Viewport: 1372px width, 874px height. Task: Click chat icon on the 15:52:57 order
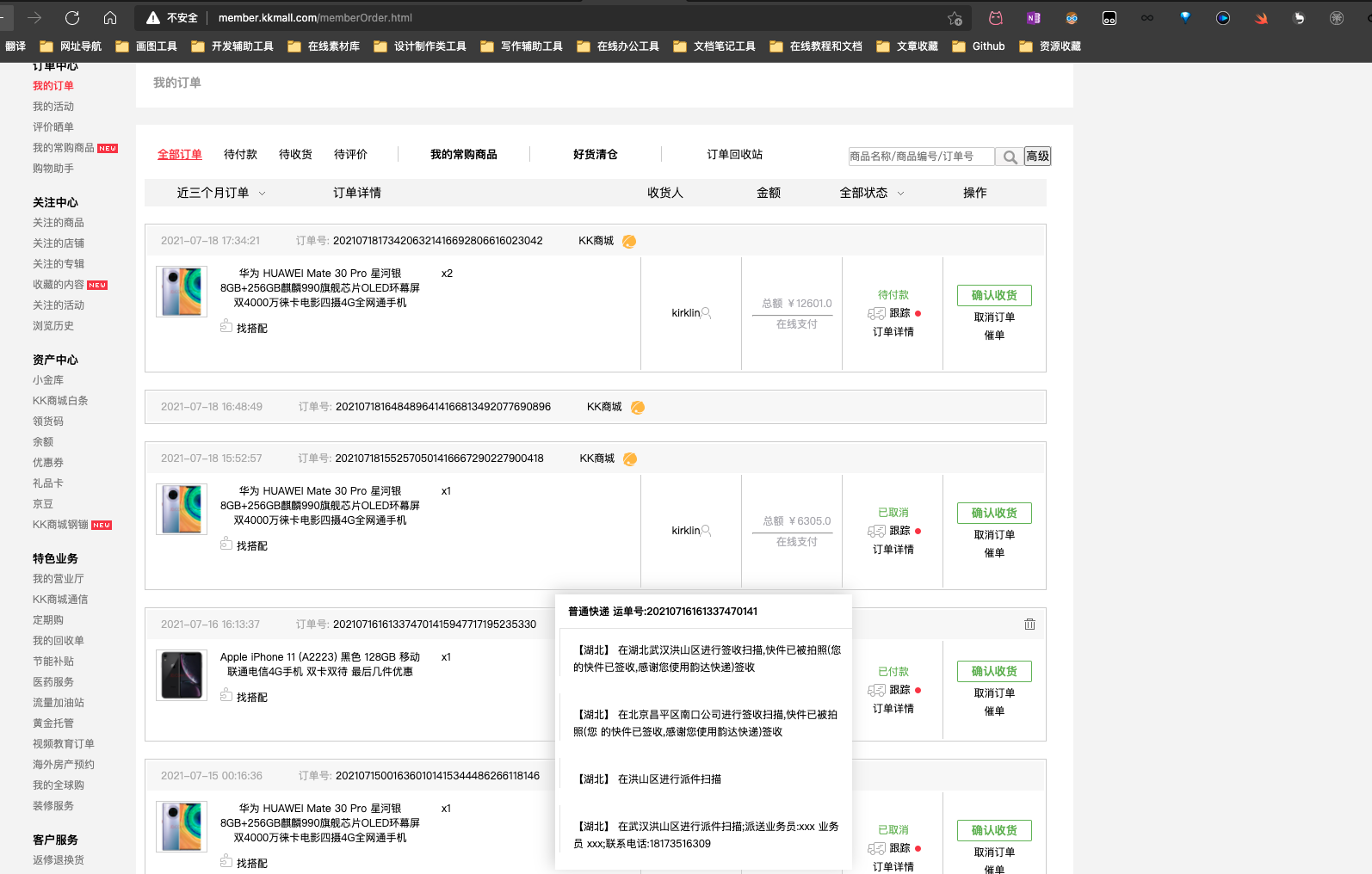[630, 459]
